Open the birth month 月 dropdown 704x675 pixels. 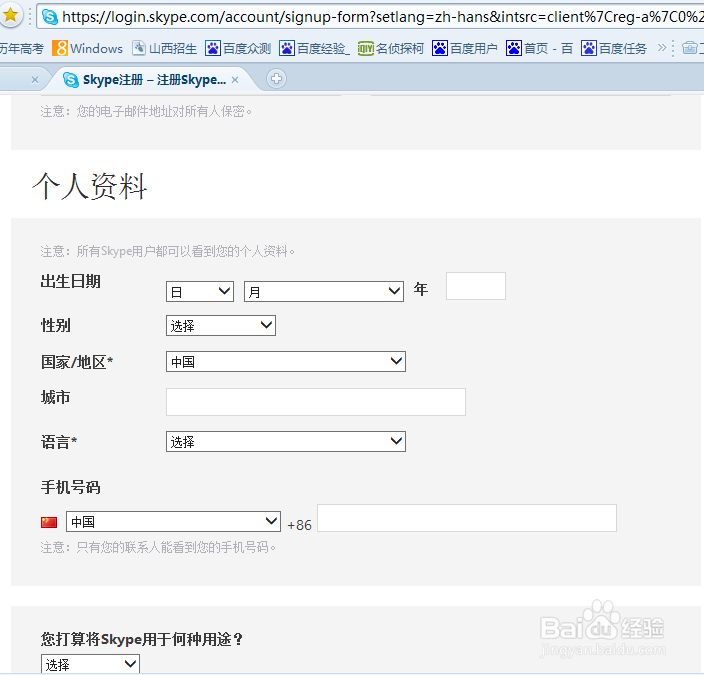pos(324,292)
